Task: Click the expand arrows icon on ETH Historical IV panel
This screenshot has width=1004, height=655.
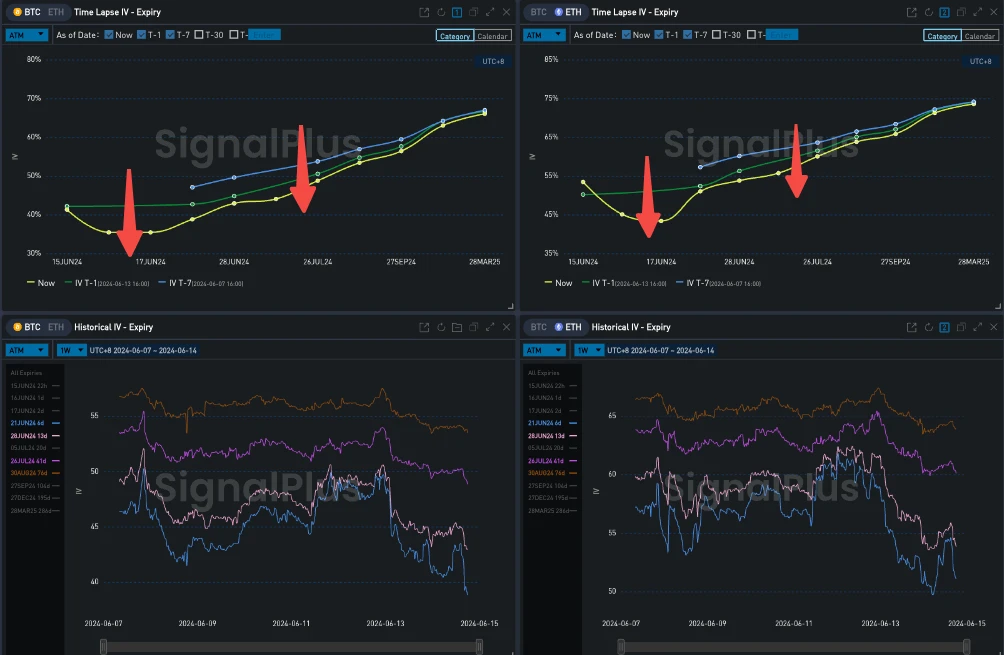Action: tap(977, 327)
